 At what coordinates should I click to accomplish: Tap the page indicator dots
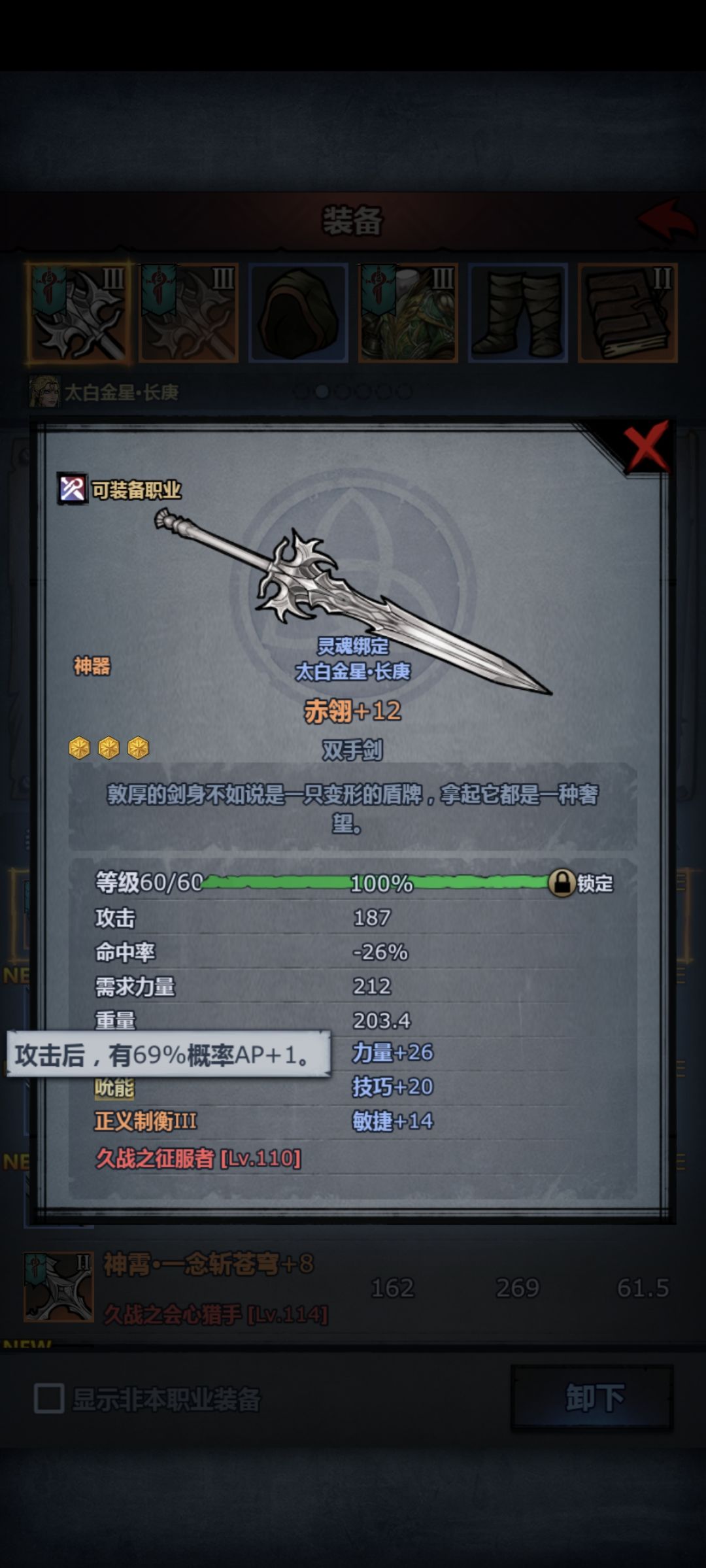coord(353,392)
